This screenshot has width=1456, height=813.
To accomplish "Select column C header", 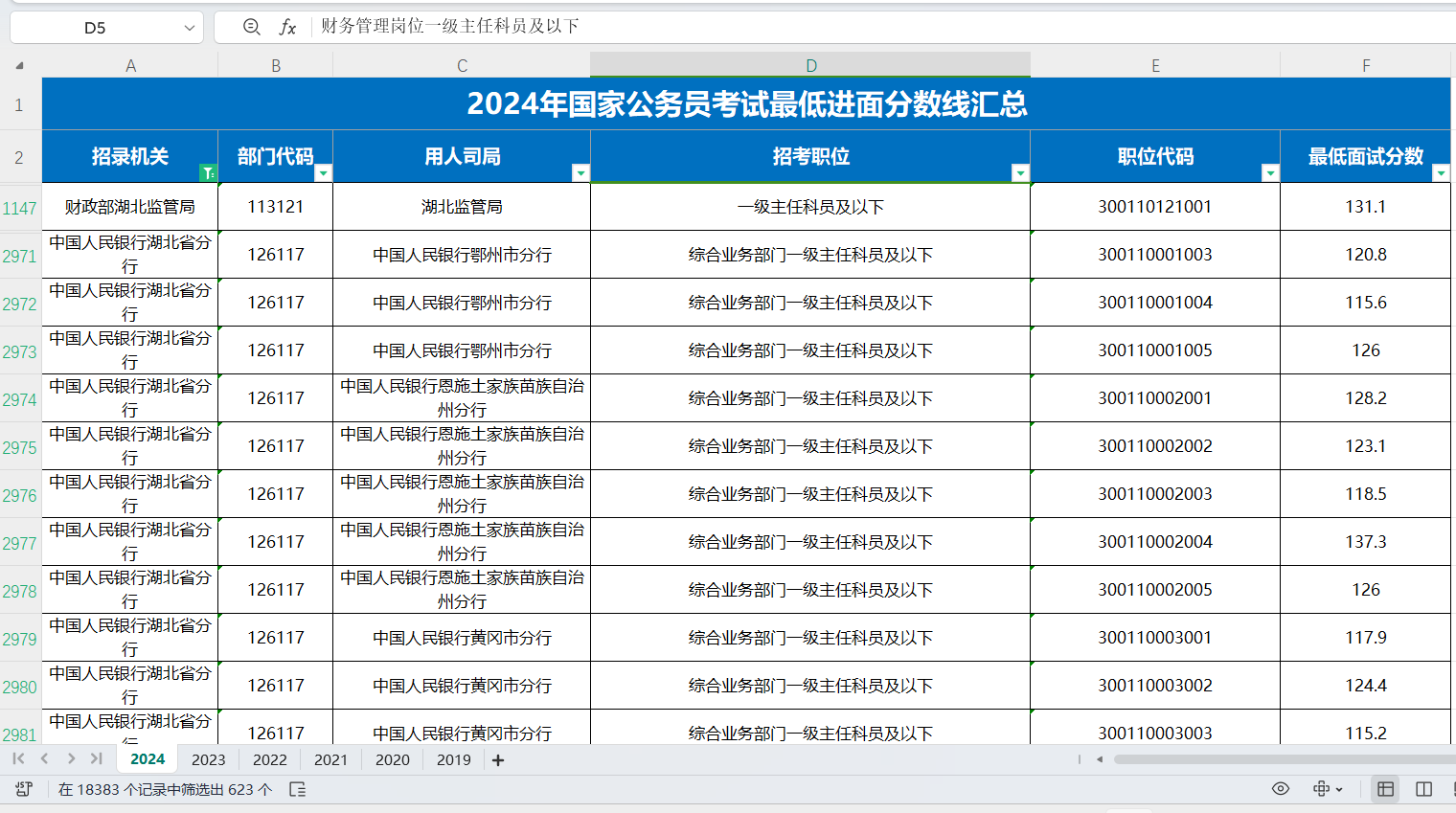I will coord(462,66).
